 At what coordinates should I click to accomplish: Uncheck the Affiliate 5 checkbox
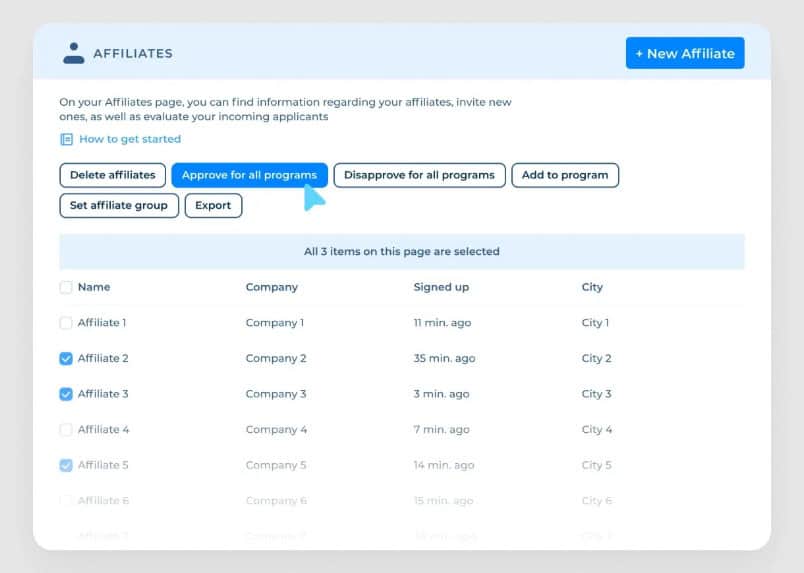pos(66,465)
